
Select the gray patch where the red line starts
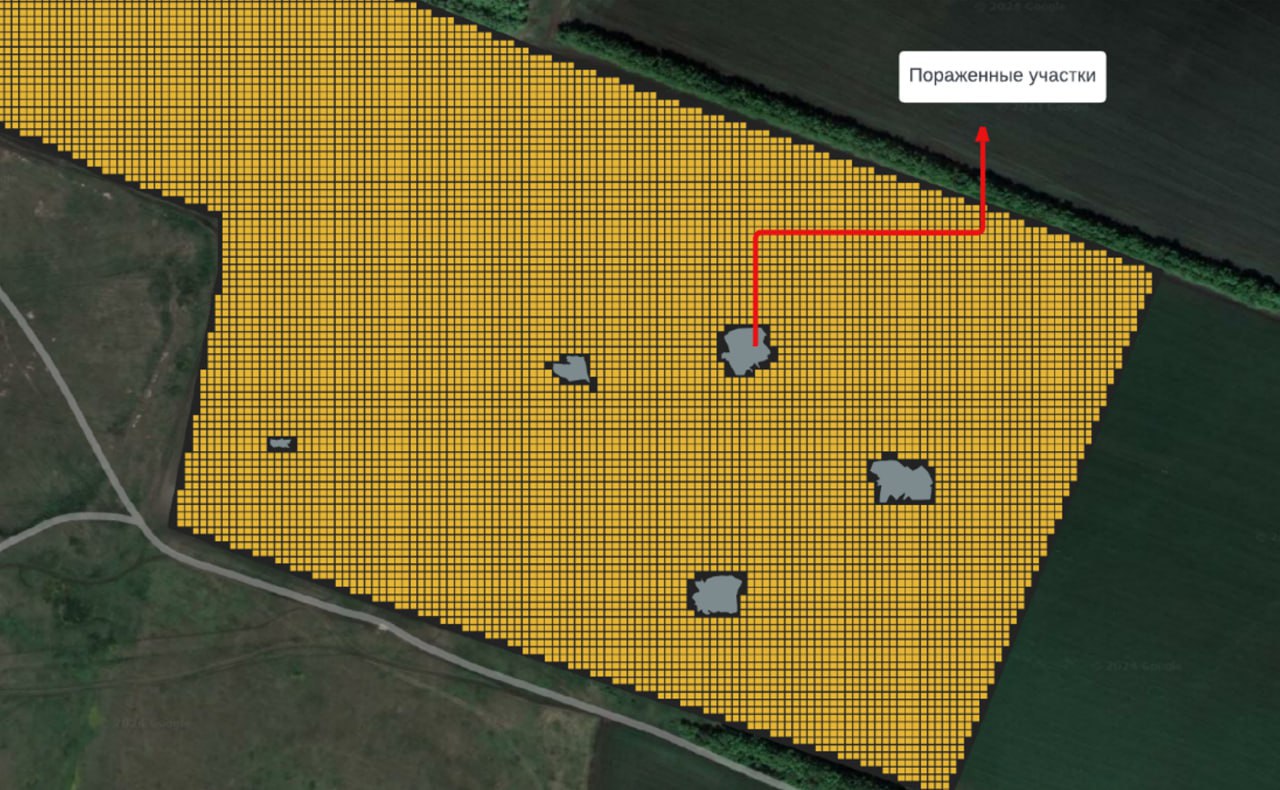(x=746, y=351)
